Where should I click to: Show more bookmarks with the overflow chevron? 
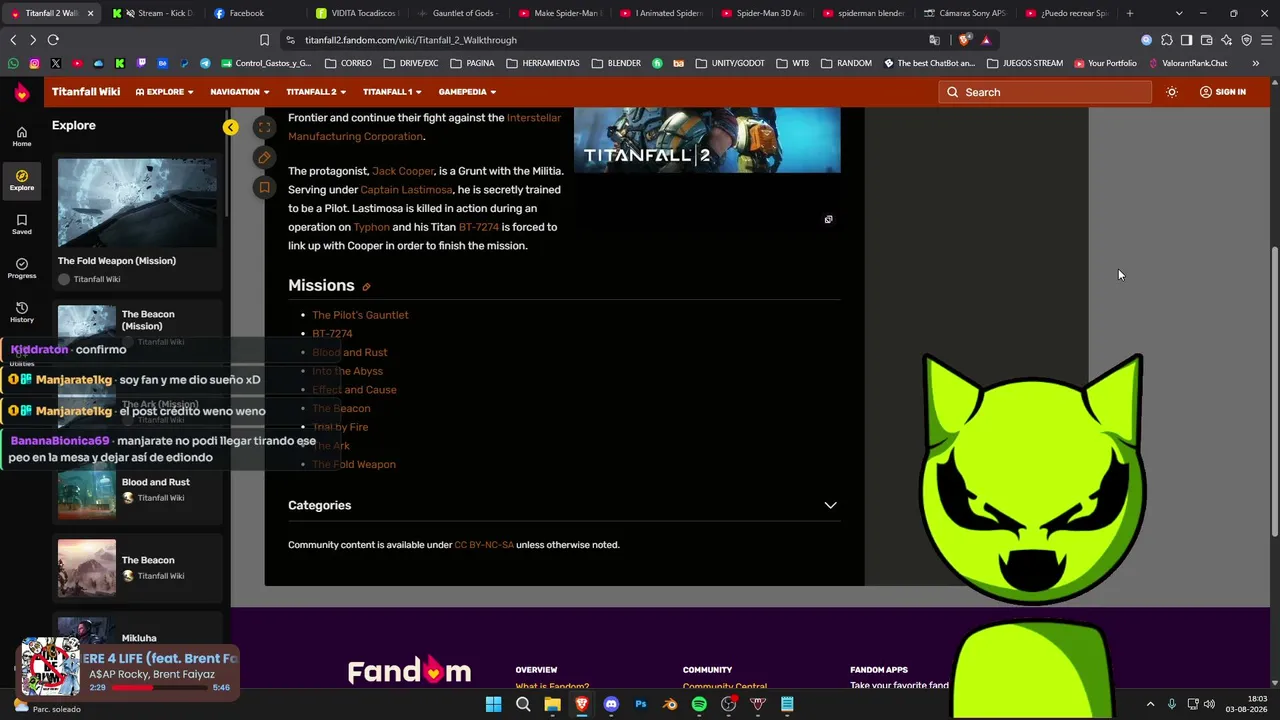(1255, 63)
